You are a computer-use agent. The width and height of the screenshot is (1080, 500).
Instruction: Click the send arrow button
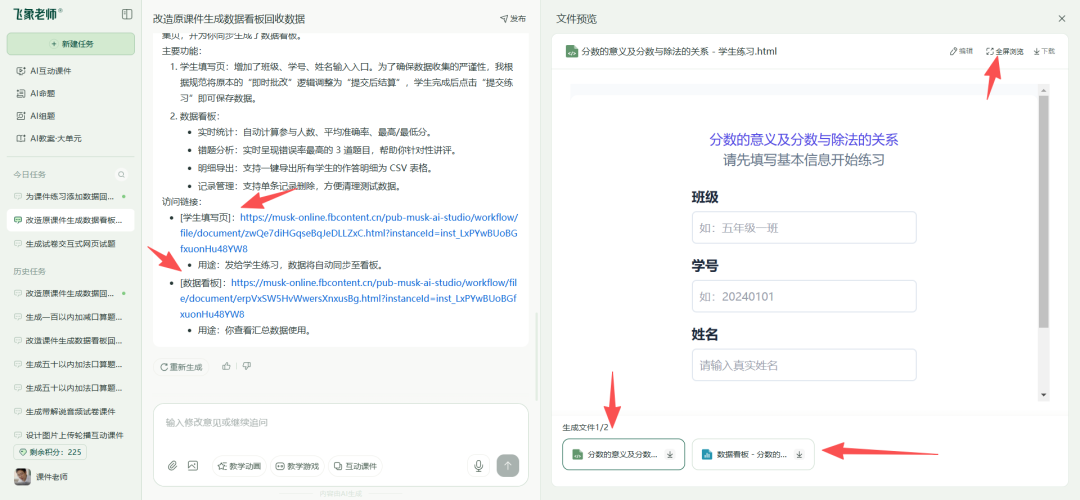pyautogui.click(x=508, y=466)
